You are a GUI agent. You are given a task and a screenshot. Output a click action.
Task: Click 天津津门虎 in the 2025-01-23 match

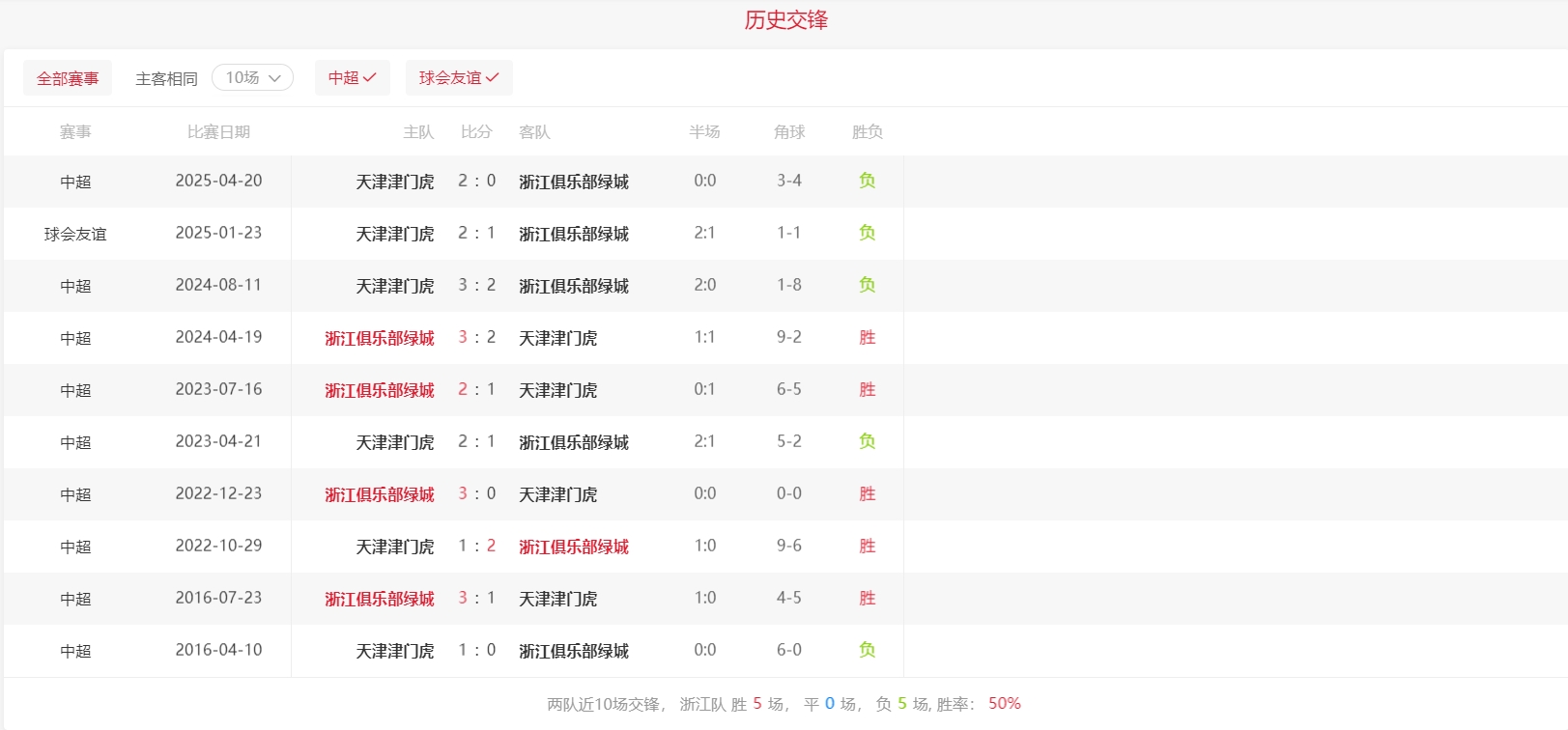(x=394, y=234)
